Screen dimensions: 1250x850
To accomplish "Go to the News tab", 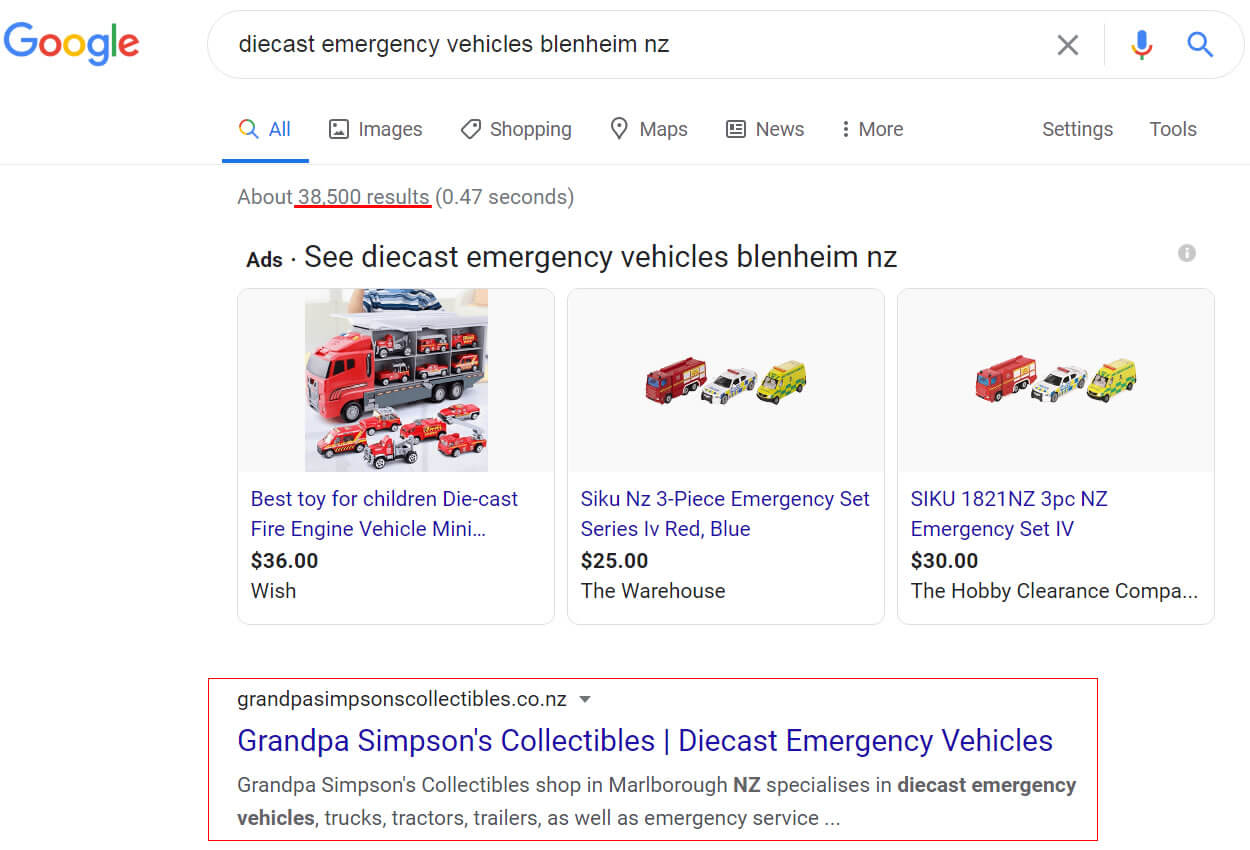I will 765,129.
